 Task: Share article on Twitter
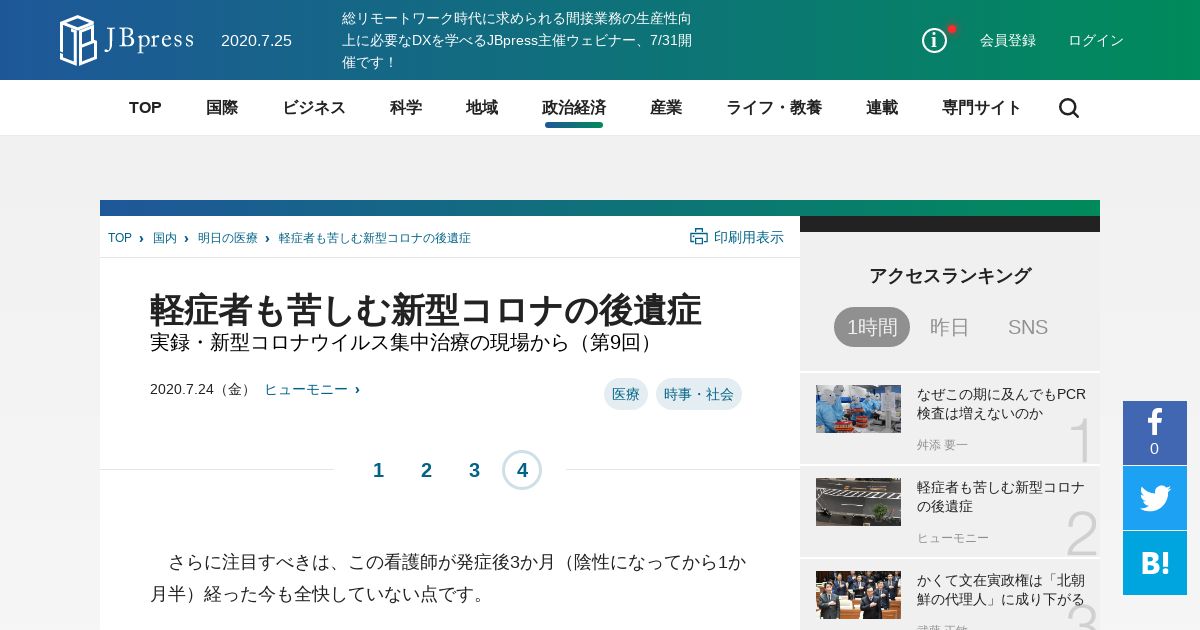(1155, 498)
